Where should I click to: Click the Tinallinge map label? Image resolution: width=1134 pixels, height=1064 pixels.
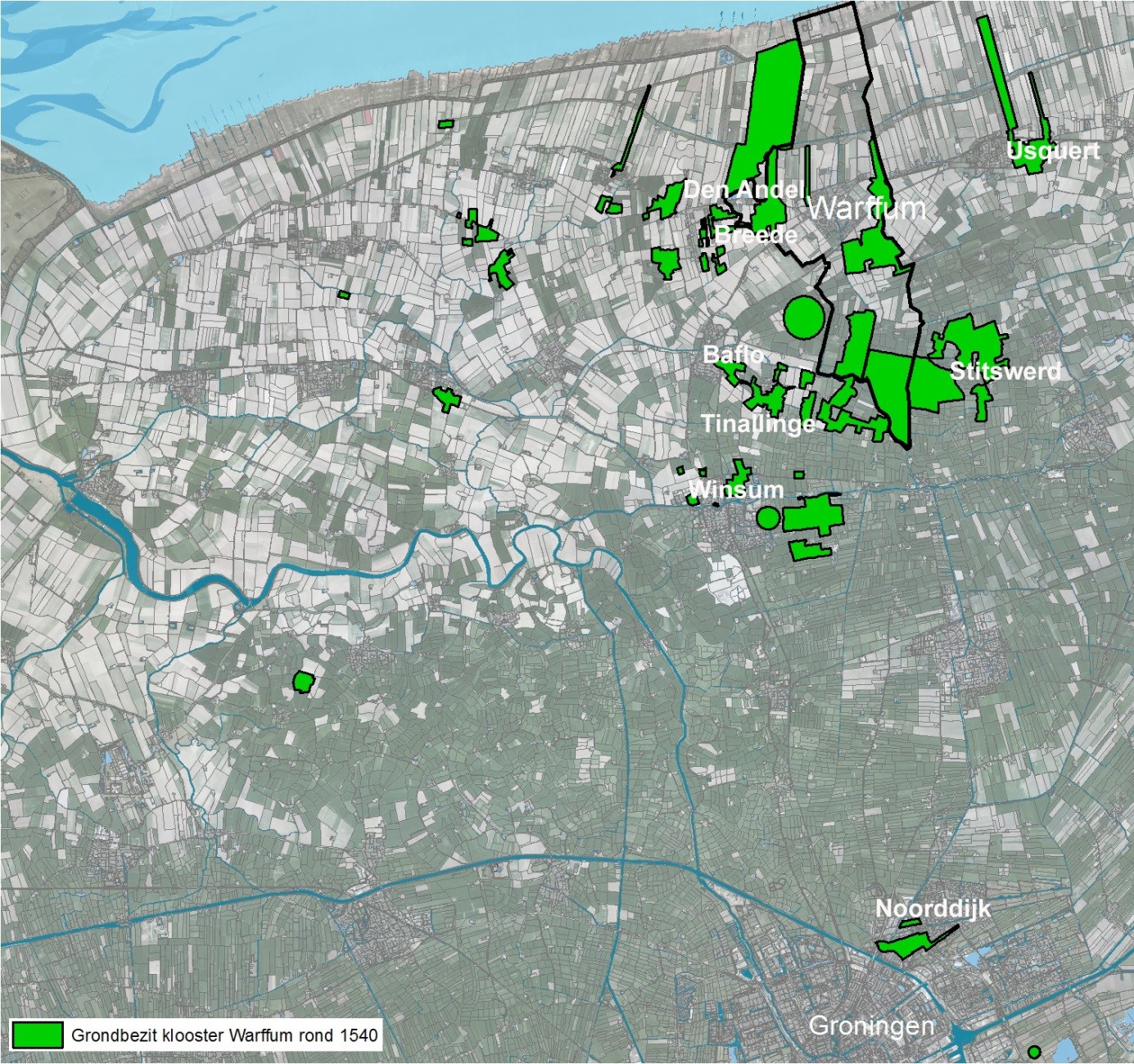pos(758,423)
